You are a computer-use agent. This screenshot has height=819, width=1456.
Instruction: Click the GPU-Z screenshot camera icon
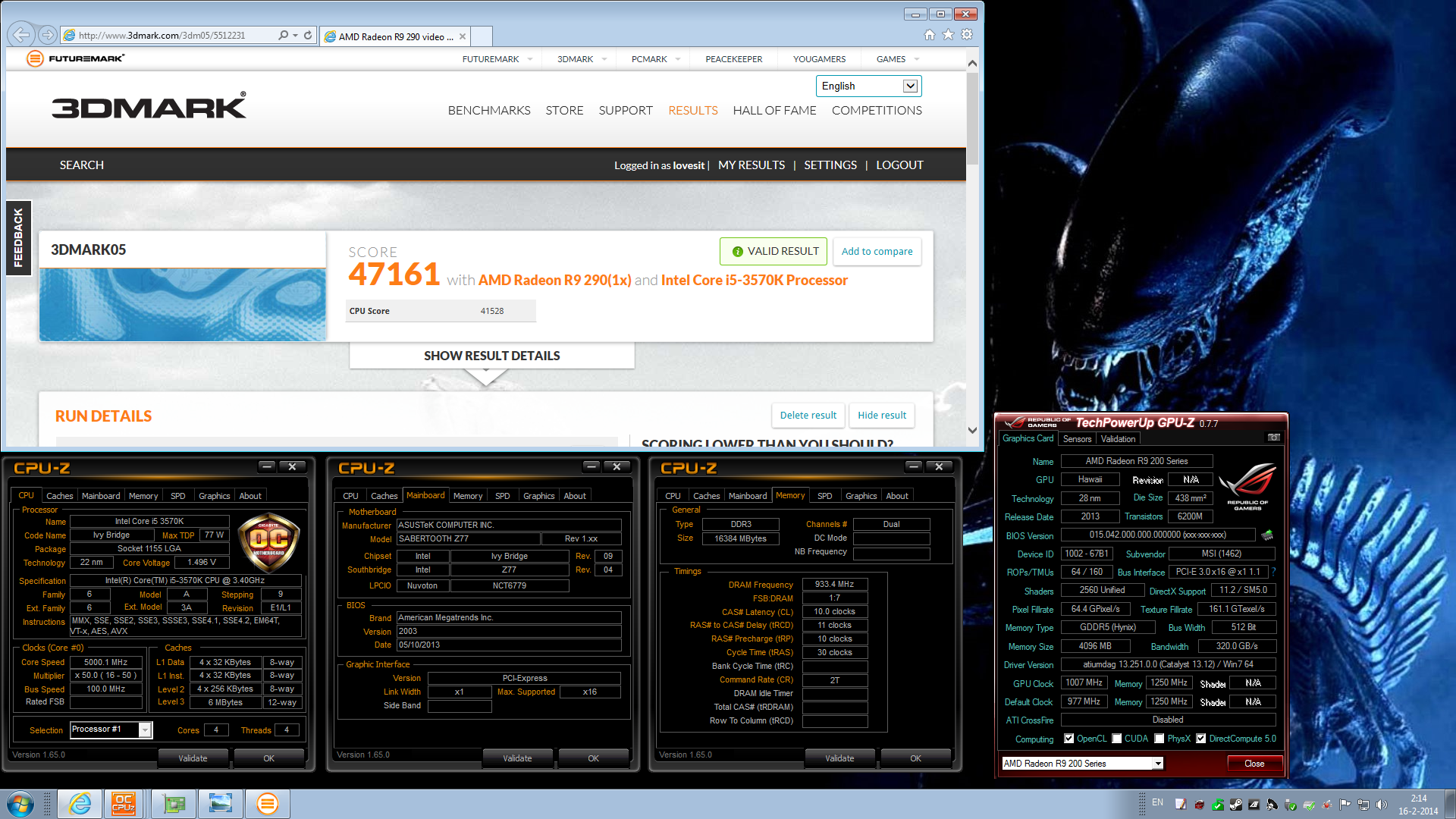click(x=1274, y=438)
